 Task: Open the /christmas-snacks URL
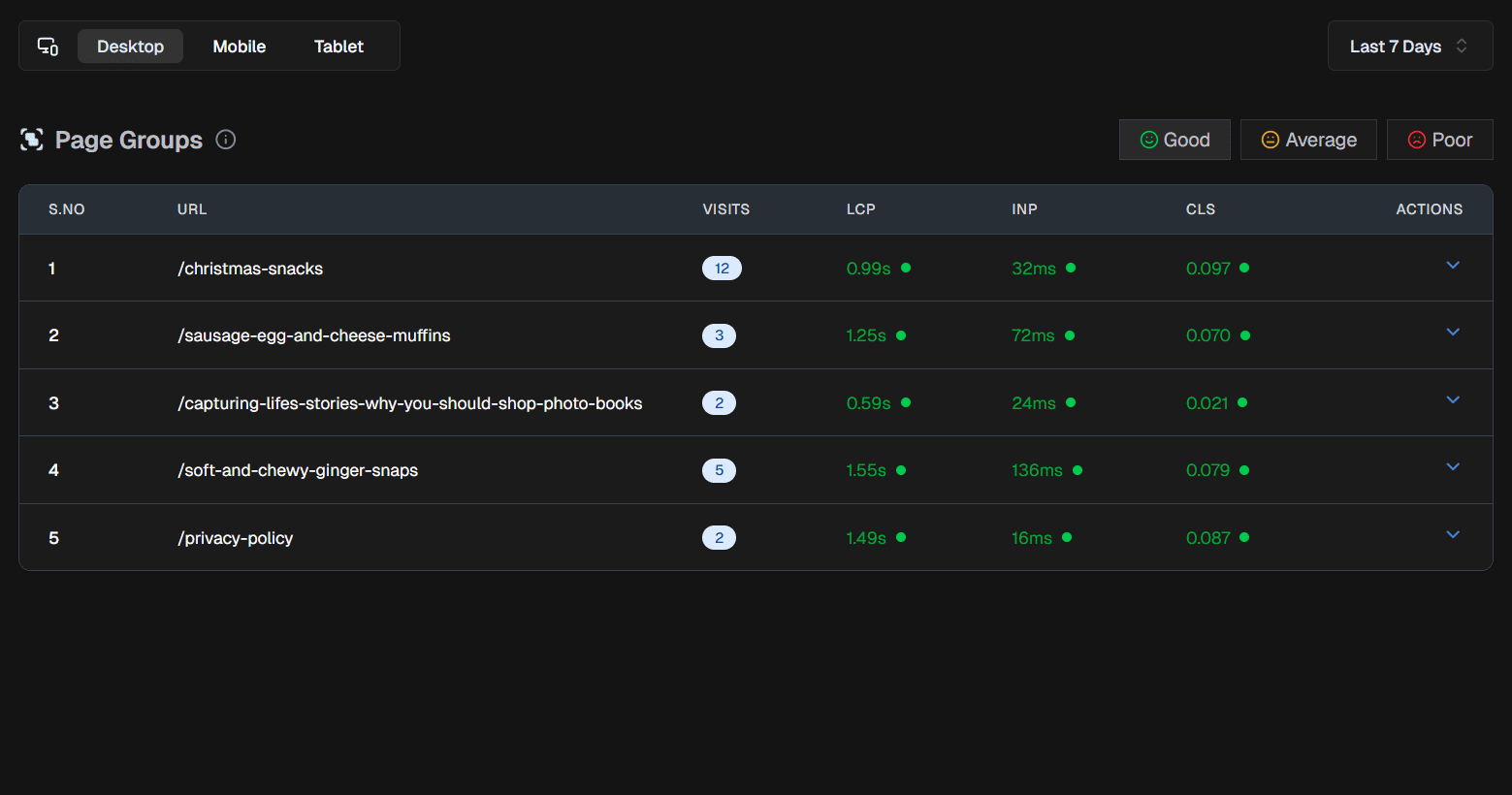[x=250, y=269]
